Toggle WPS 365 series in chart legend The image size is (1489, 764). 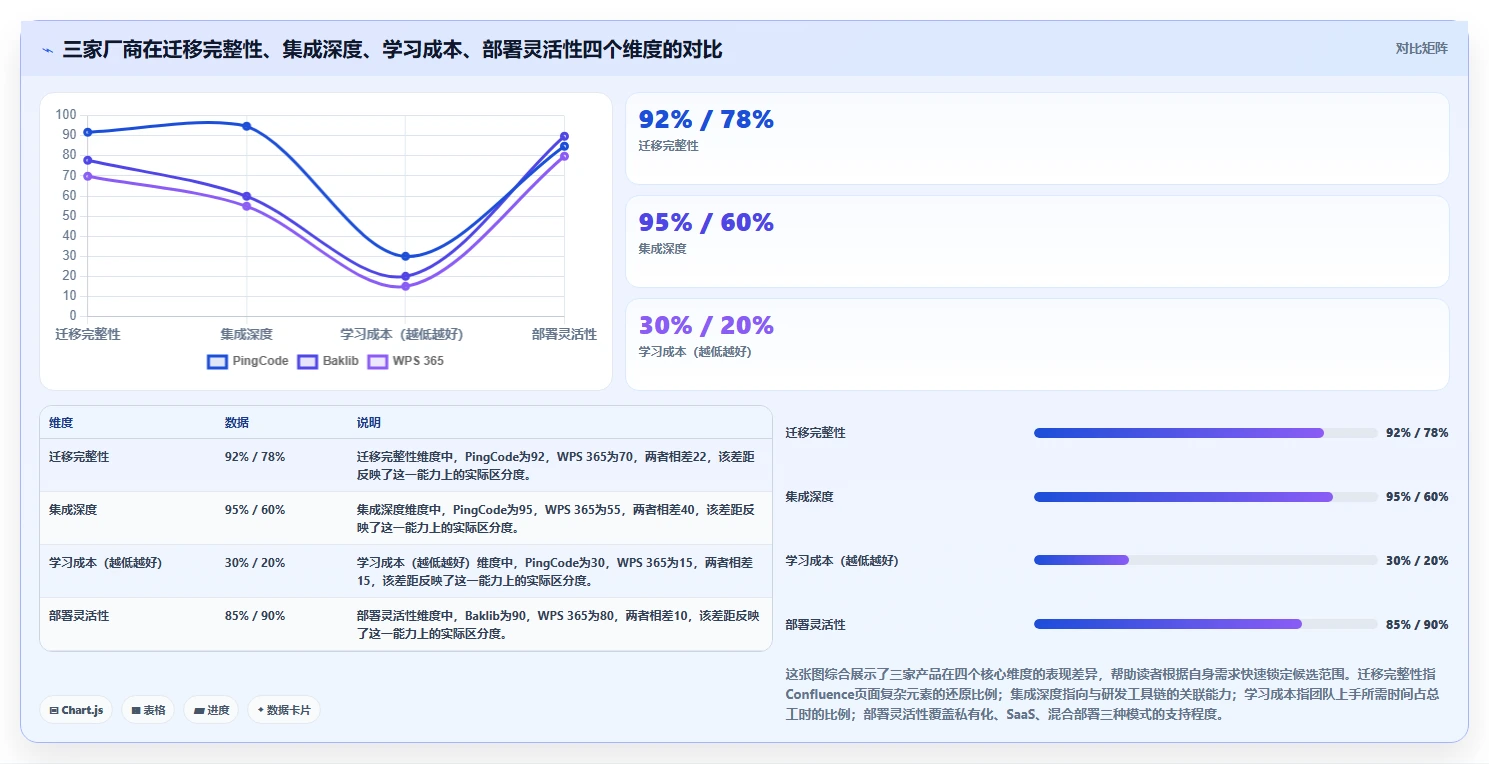pos(406,361)
